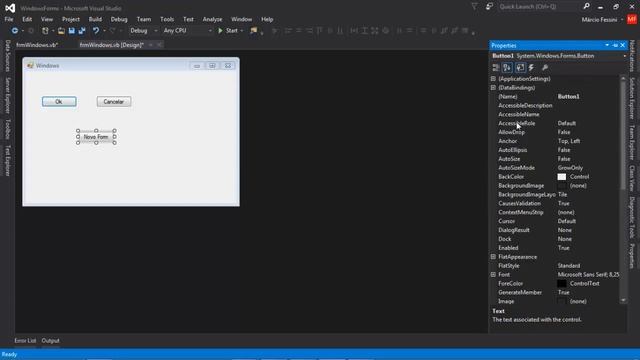Viewport: 640px width, 360px height.
Task: Click the Quick Launch search field
Action: point(539,7)
